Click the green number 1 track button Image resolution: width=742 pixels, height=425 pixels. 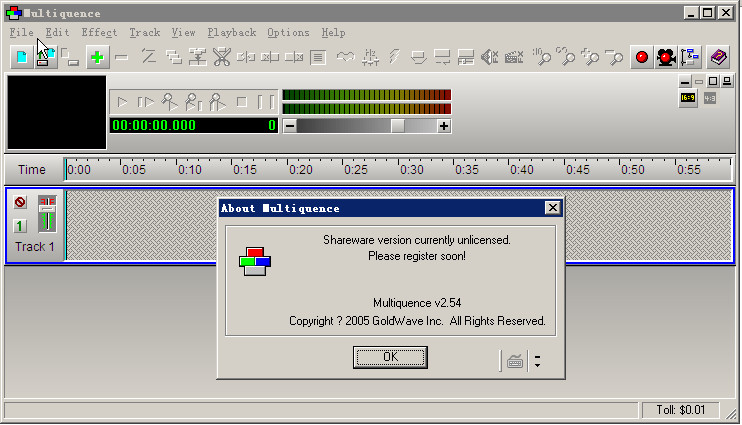[x=20, y=226]
